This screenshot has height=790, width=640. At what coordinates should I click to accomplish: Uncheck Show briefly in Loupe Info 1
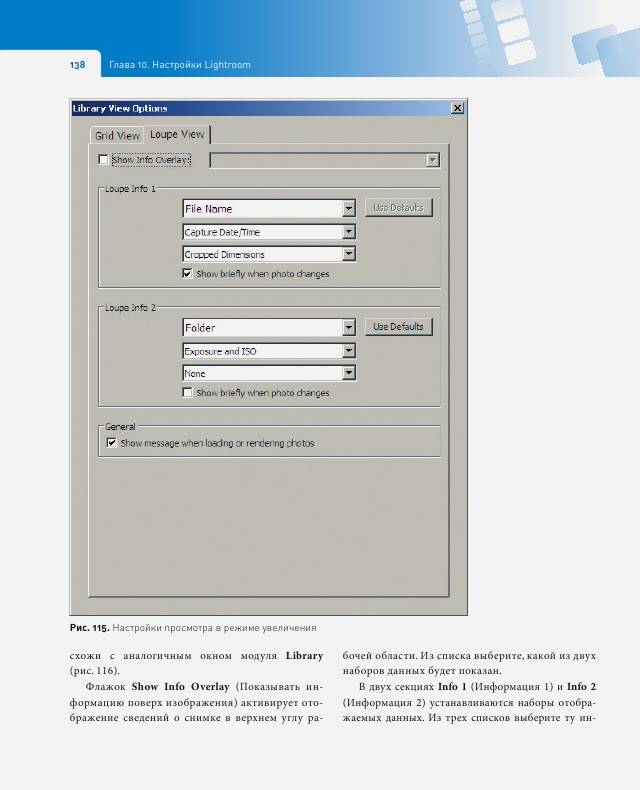pyautogui.click(x=188, y=273)
